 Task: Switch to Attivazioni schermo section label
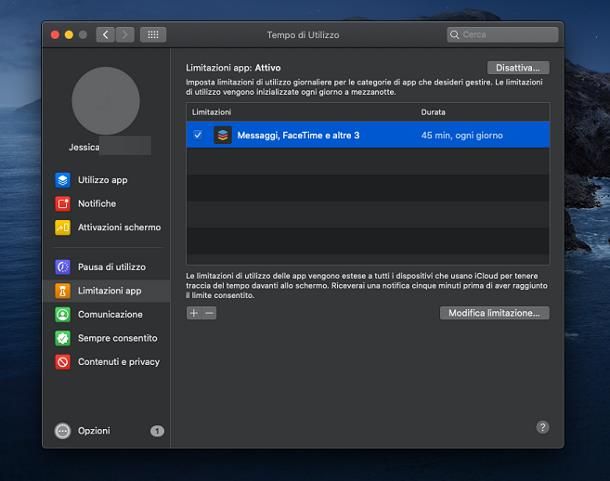119,227
